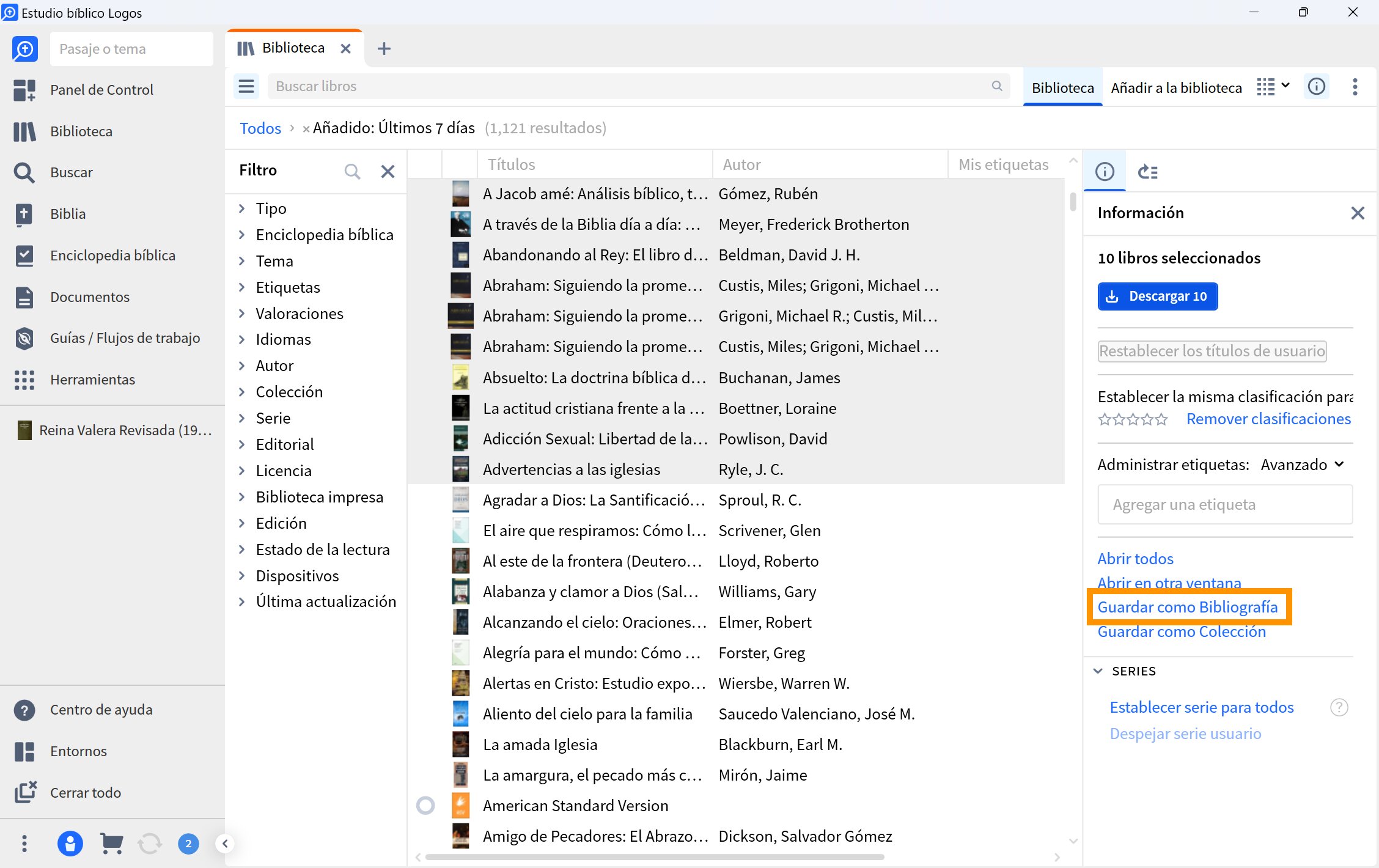
Task: Expand the Editorial filter
Action: pos(242,444)
